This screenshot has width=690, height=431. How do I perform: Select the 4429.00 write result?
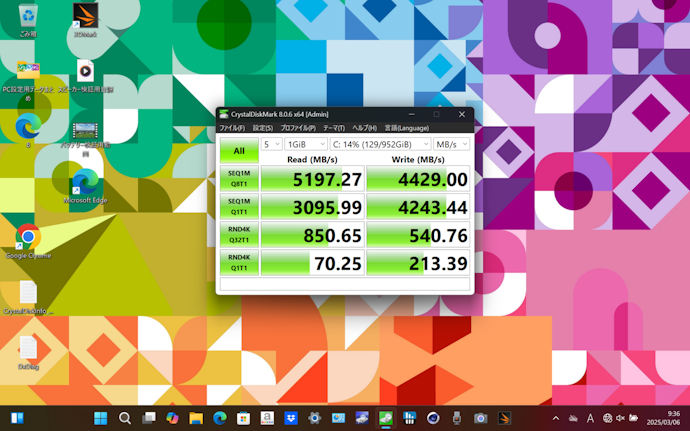point(418,179)
